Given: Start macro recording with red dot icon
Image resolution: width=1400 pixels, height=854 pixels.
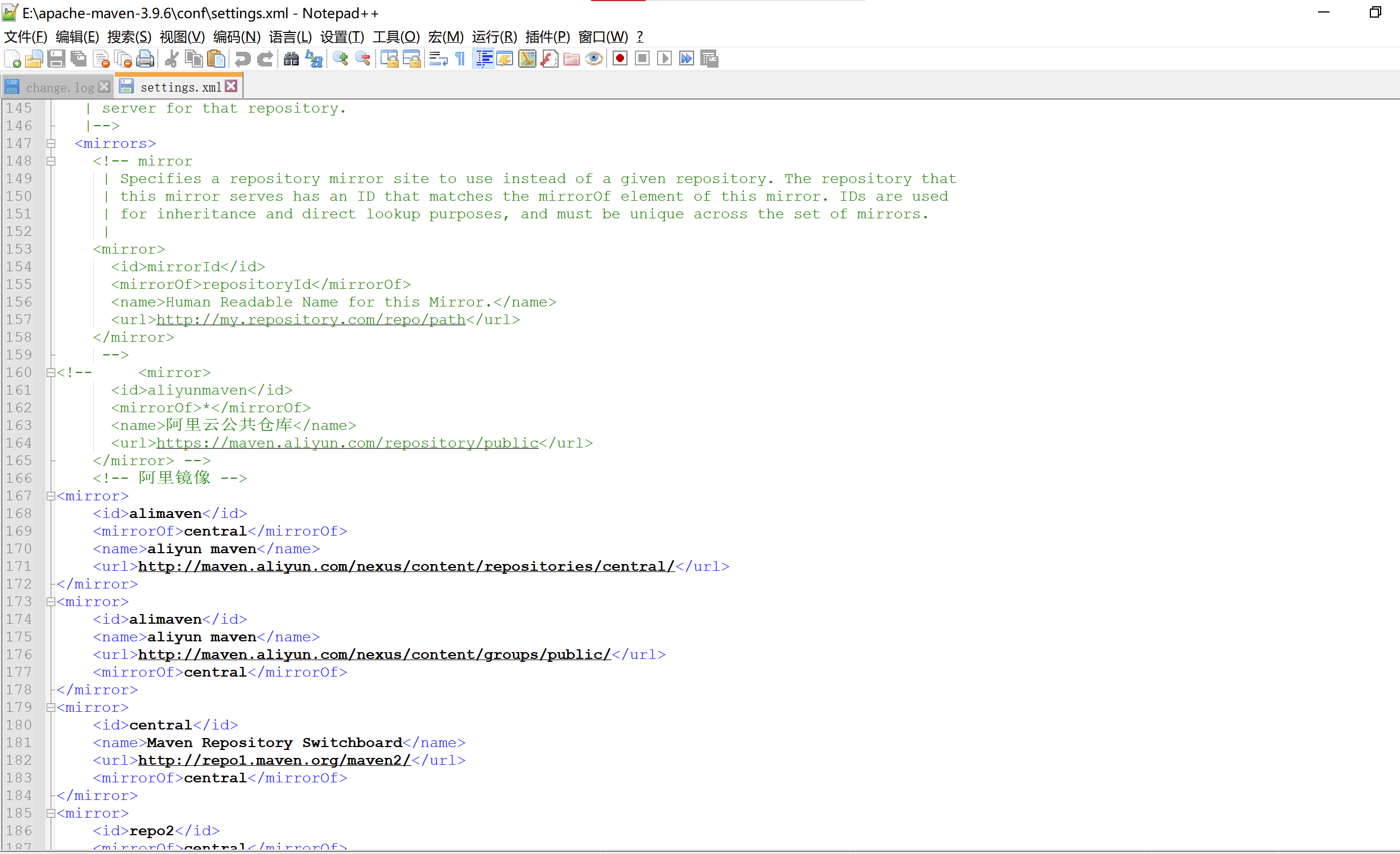Looking at the screenshot, I should pos(620,59).
